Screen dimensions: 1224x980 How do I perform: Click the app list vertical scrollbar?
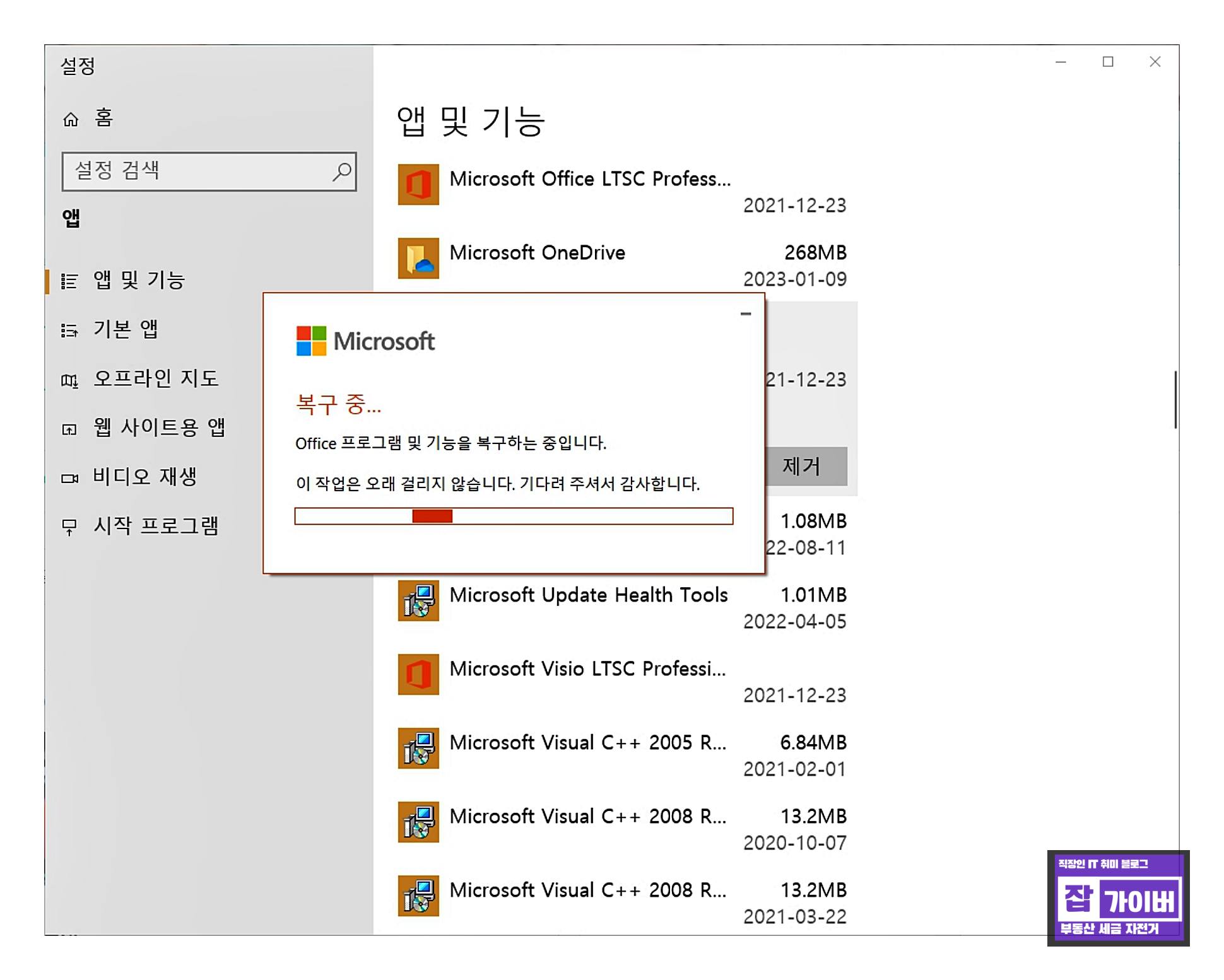[1175, 400]
